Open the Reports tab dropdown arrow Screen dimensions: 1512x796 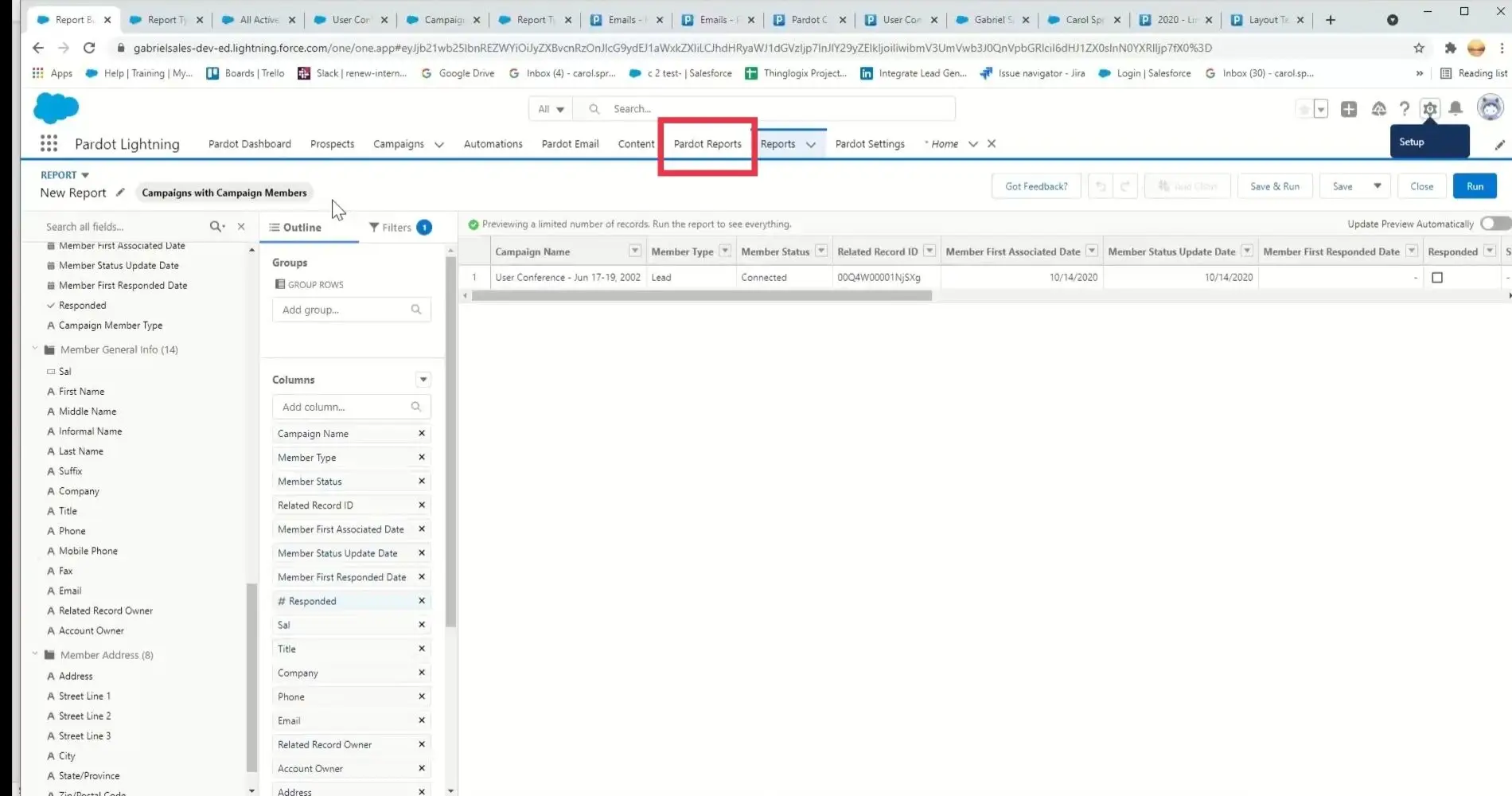coord(810,144)
